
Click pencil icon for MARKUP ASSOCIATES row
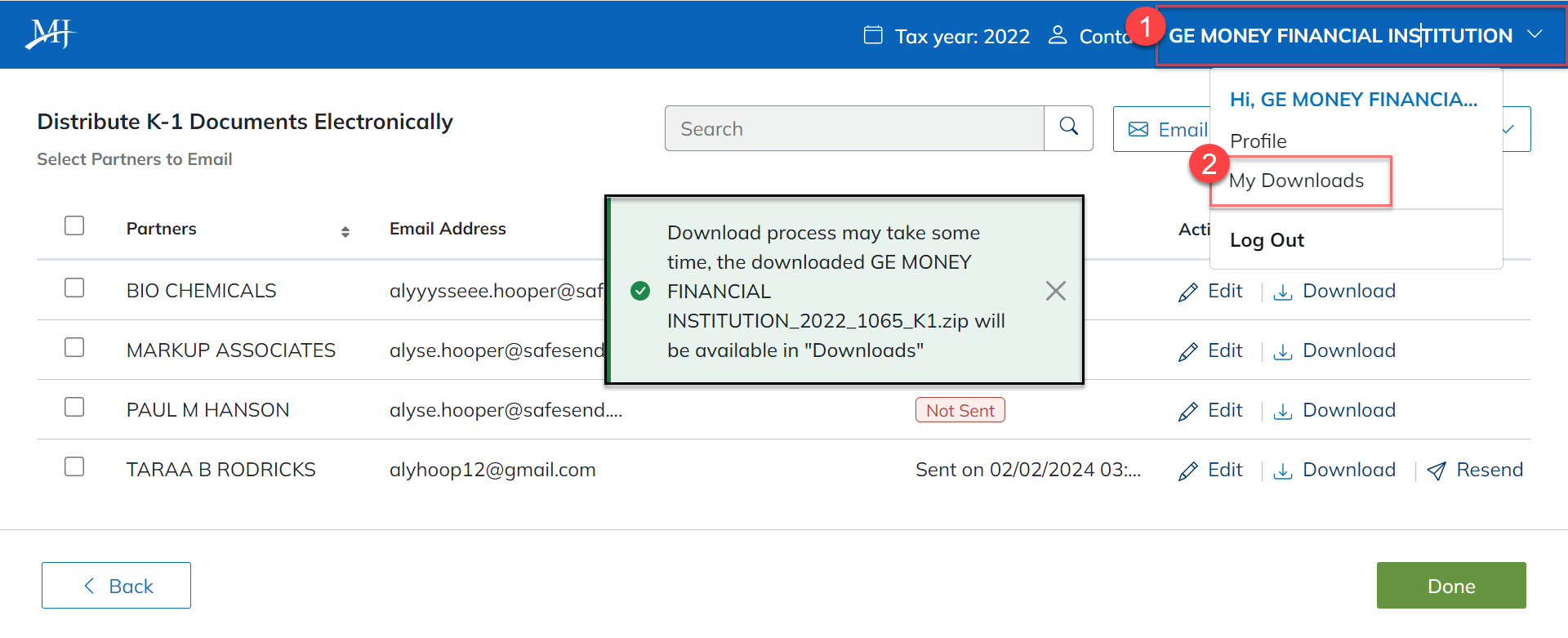tap(1188, 351)
